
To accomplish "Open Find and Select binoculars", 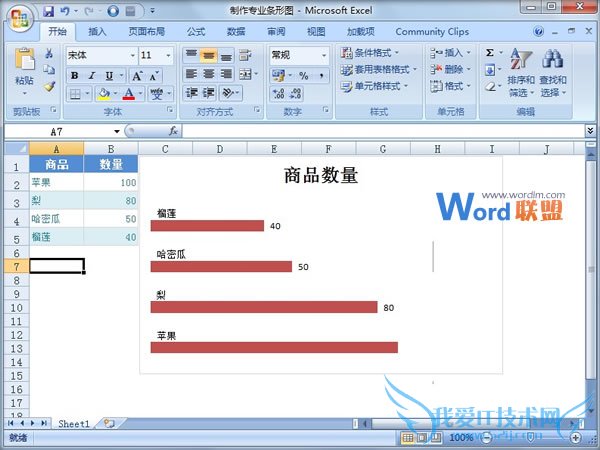I will click(553, 73).
